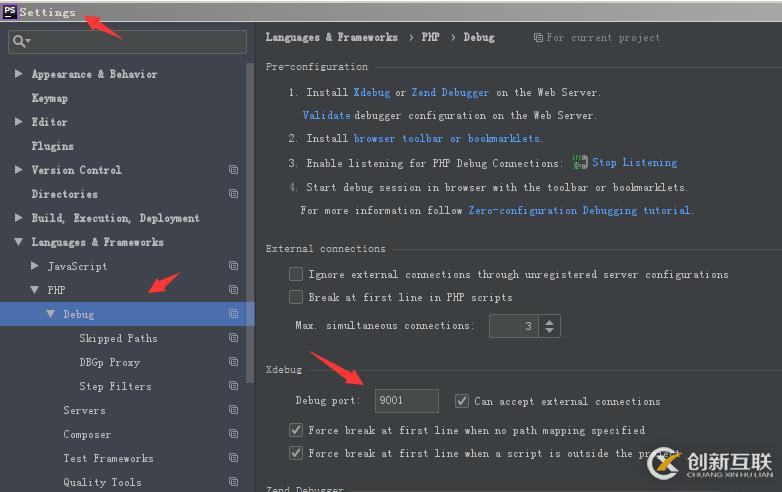782x492 pixels.
Task: Collapse the Languages & Frameworks node
Action: pos(19,242)
